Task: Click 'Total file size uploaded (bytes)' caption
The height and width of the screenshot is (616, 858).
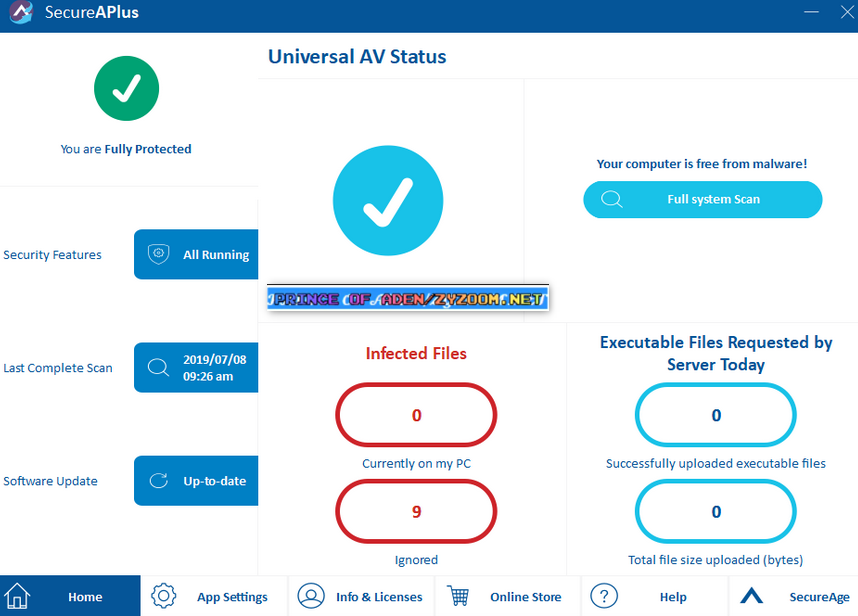Action: 716,560
